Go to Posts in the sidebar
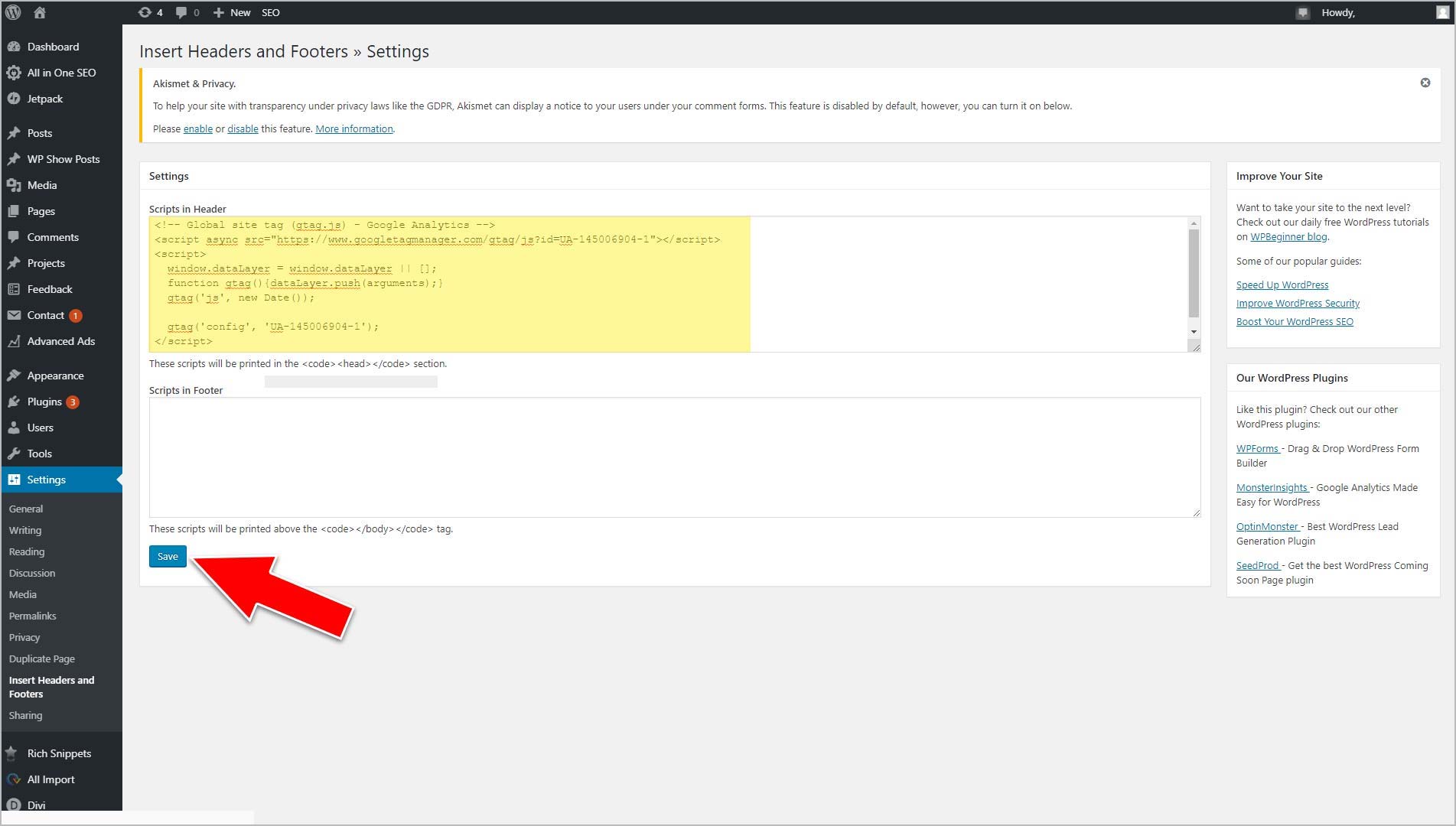This screenshot has width=1456, height=826. (61, 133)
